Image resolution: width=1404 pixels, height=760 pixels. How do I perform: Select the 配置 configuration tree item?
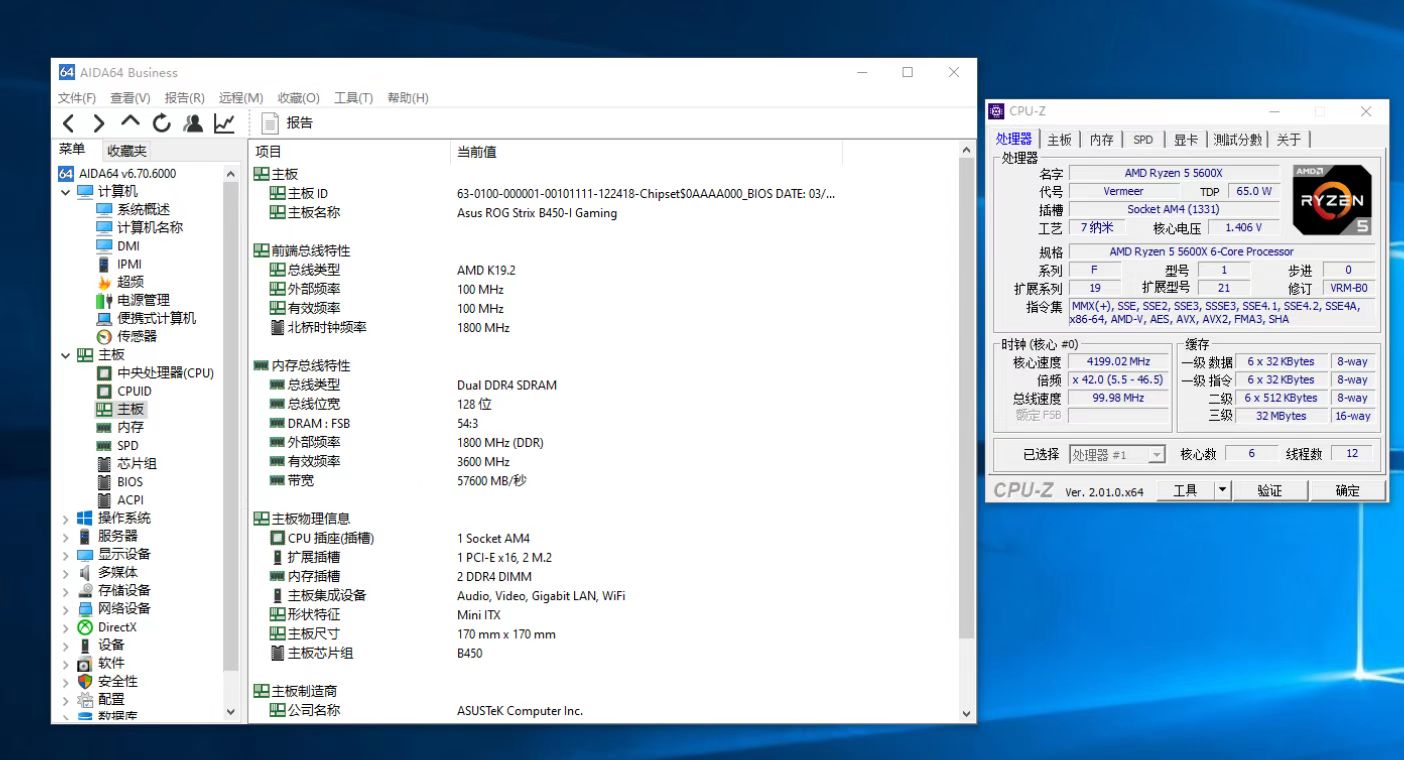tap(110, 699)
